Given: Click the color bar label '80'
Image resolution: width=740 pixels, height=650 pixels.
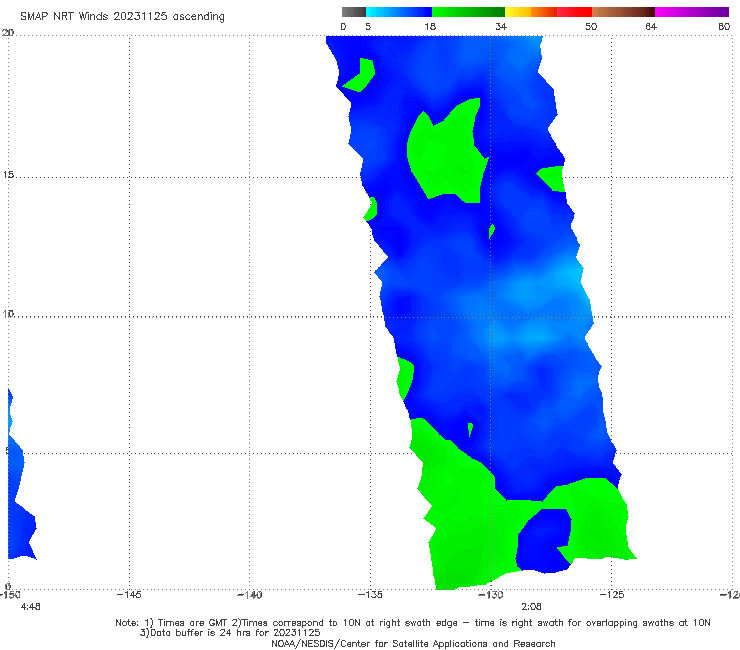Looking at the screenshot, I should tap(724, 27).
